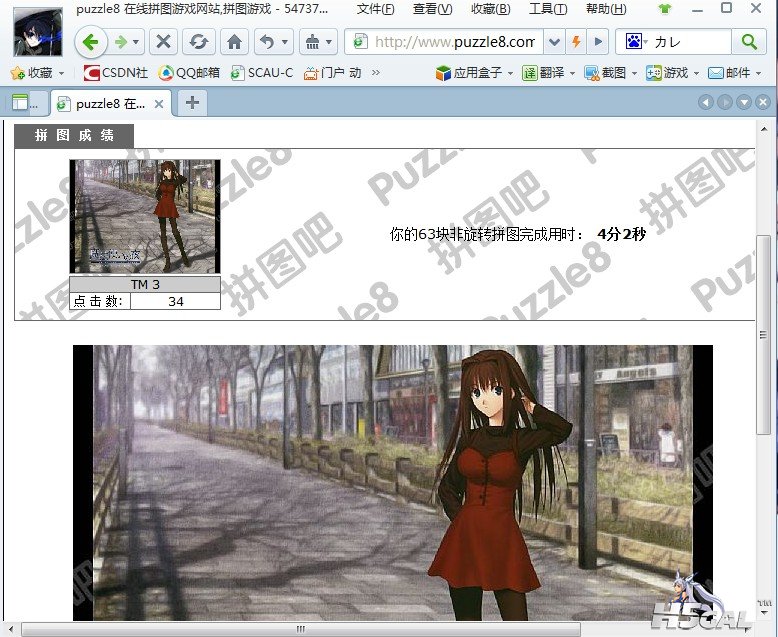
Task: Open the 工具(T) menu
Action: (548, 9)
